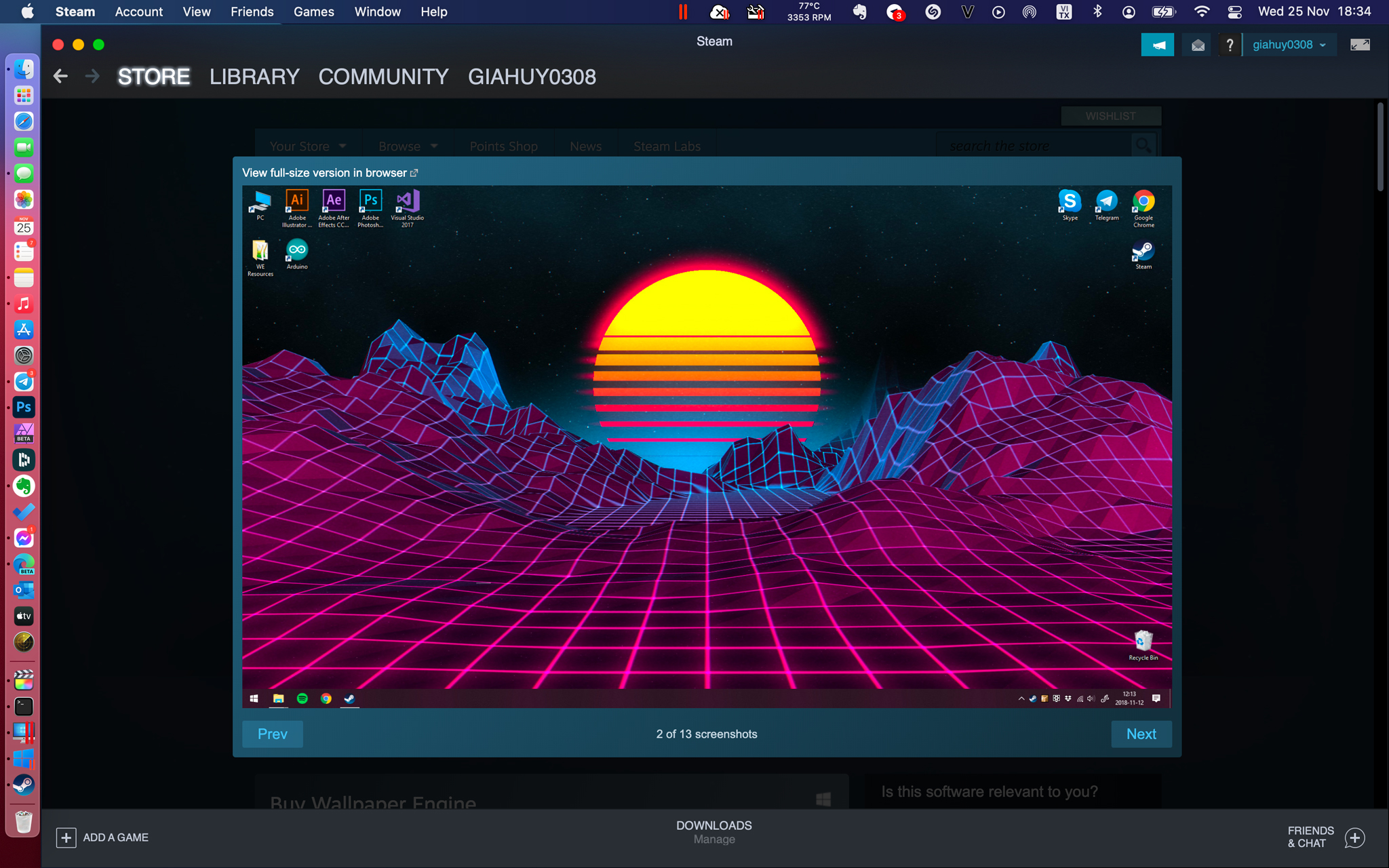Open the Apple menu
Screen dimensions: 1389x868
pos(28,12)
